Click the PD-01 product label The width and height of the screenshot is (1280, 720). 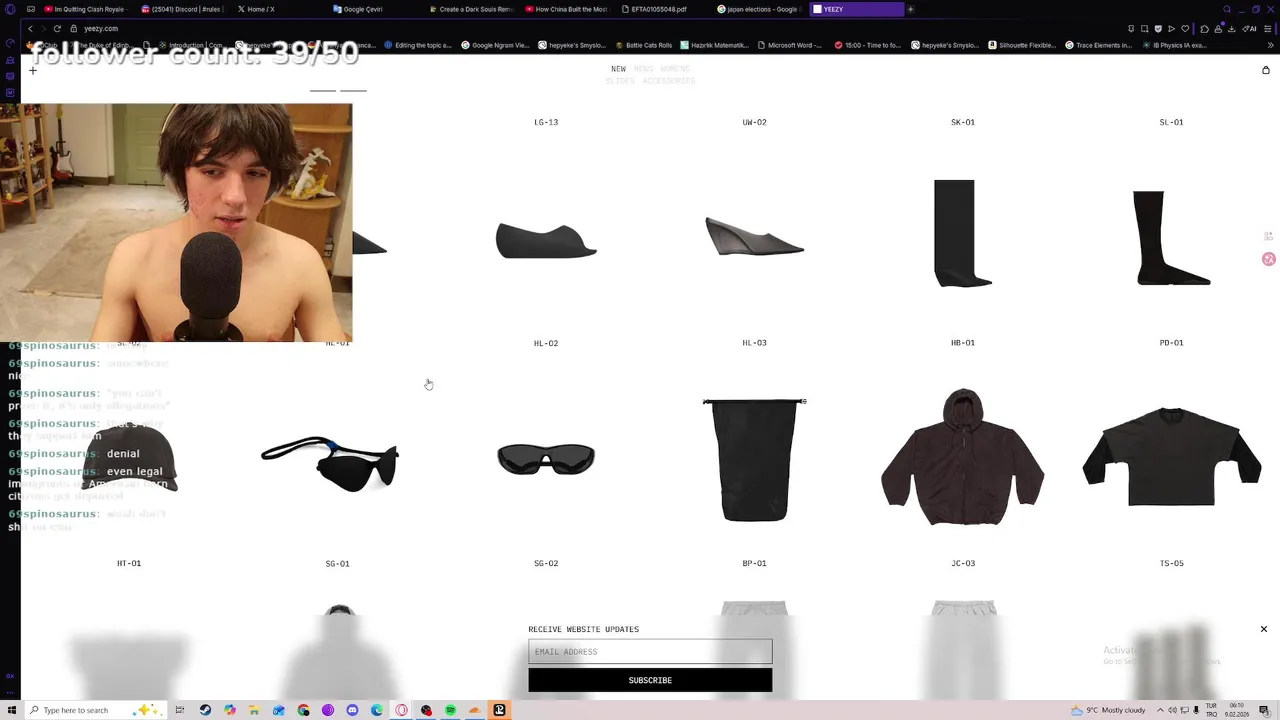coord(1171,343)
